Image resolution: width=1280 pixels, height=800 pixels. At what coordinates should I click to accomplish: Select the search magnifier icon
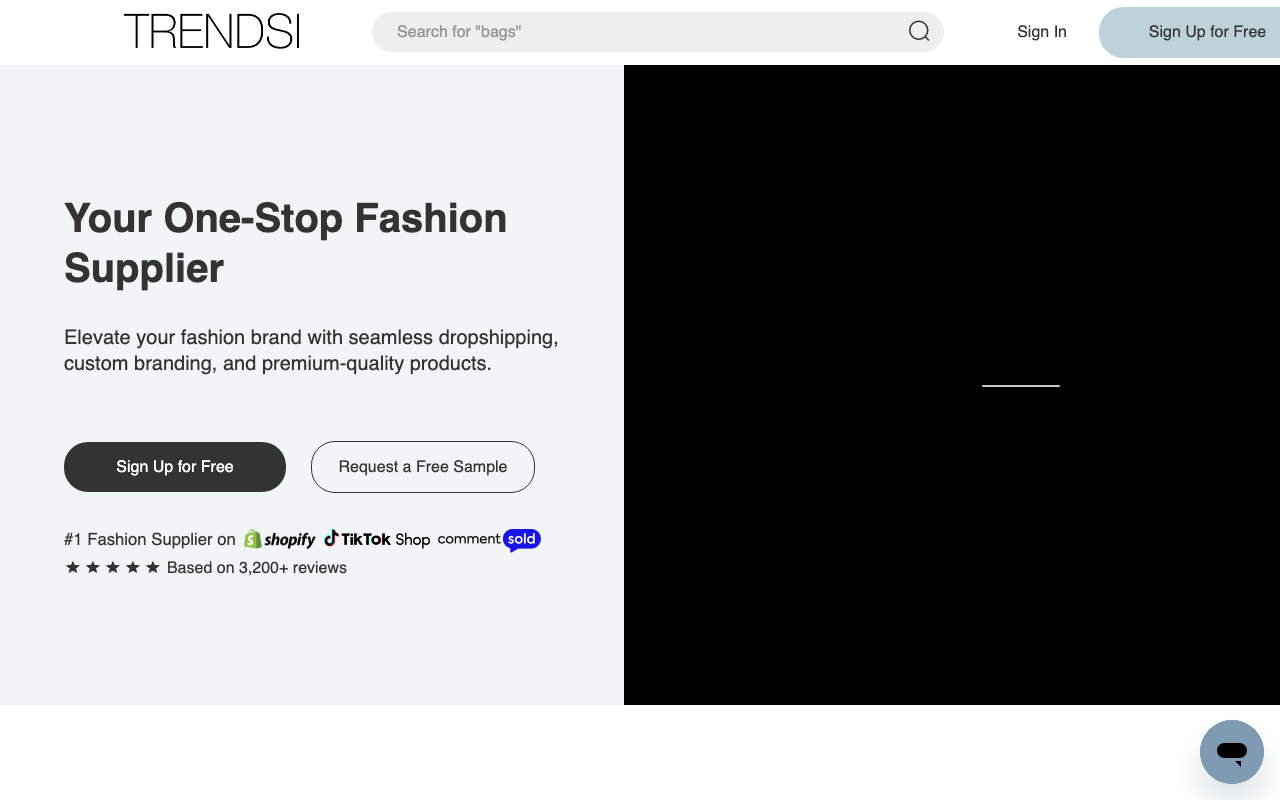point(919,31)
